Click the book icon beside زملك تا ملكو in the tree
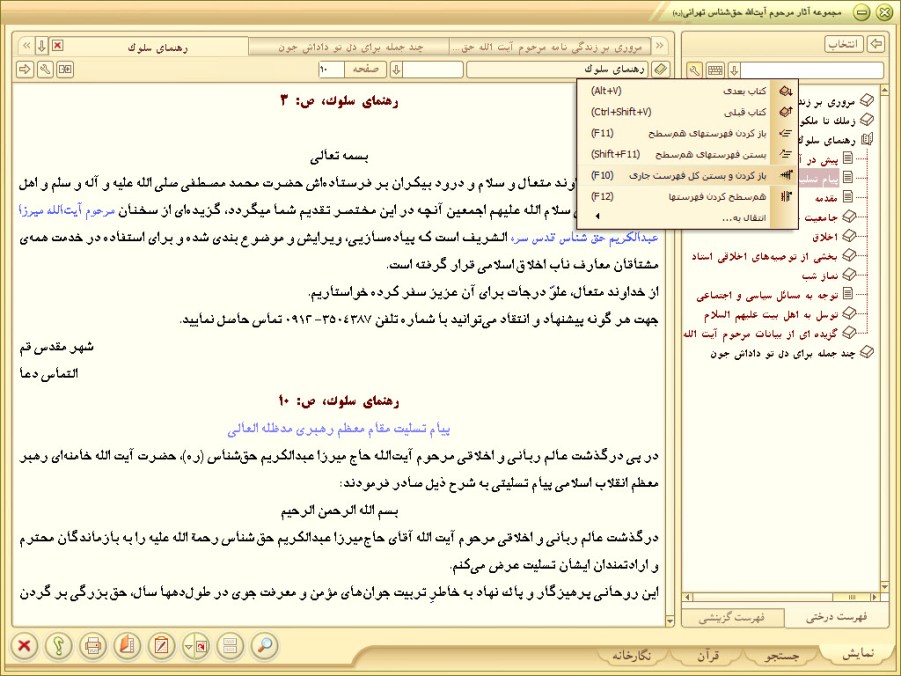The width and height of the screenshot is (901, 676). [x=866, y=120]
